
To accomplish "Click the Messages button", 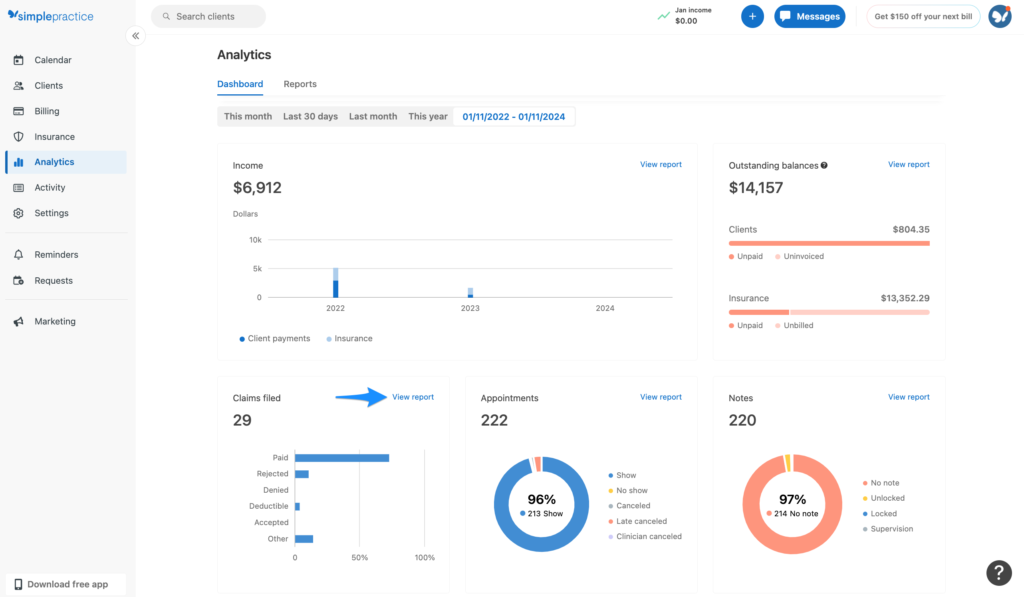I will [x=810, y=16].
